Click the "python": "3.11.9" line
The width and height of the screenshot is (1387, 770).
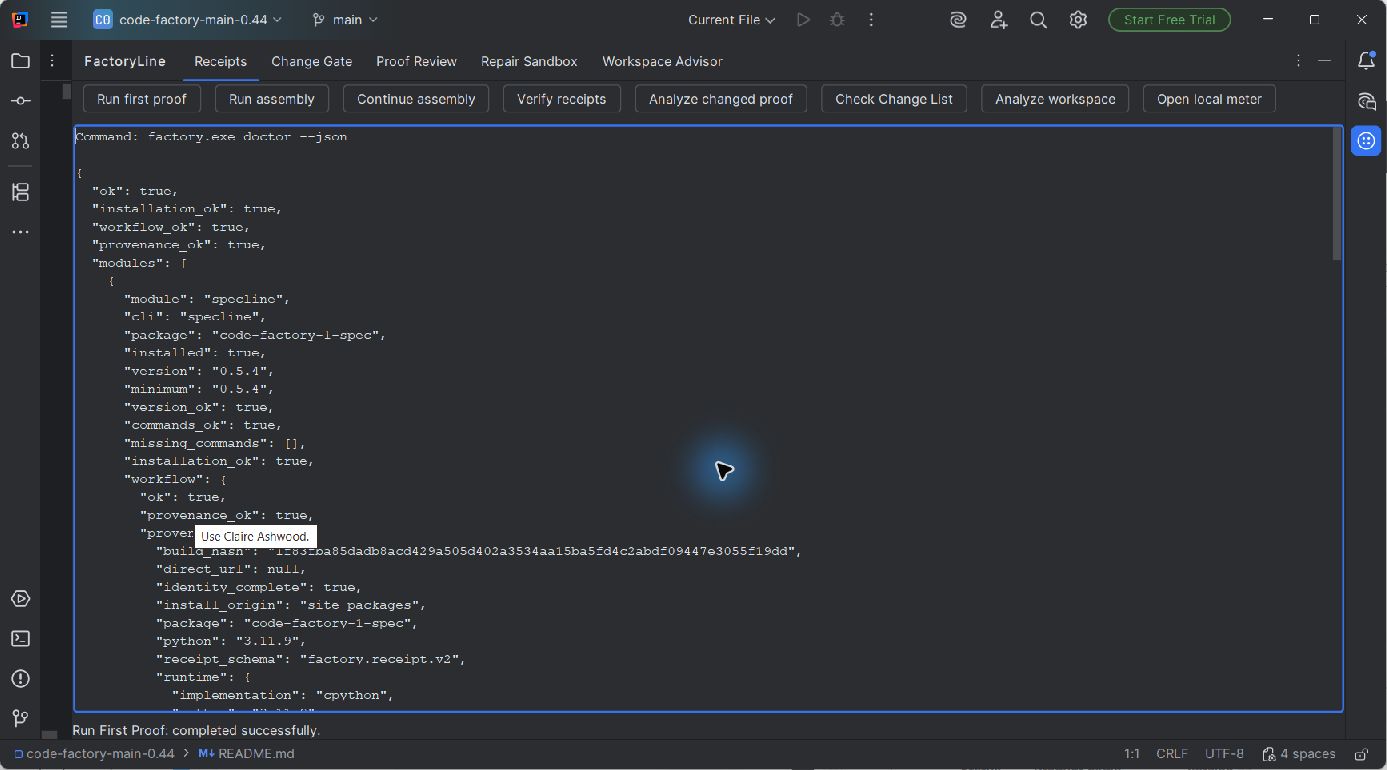(231, 641)
